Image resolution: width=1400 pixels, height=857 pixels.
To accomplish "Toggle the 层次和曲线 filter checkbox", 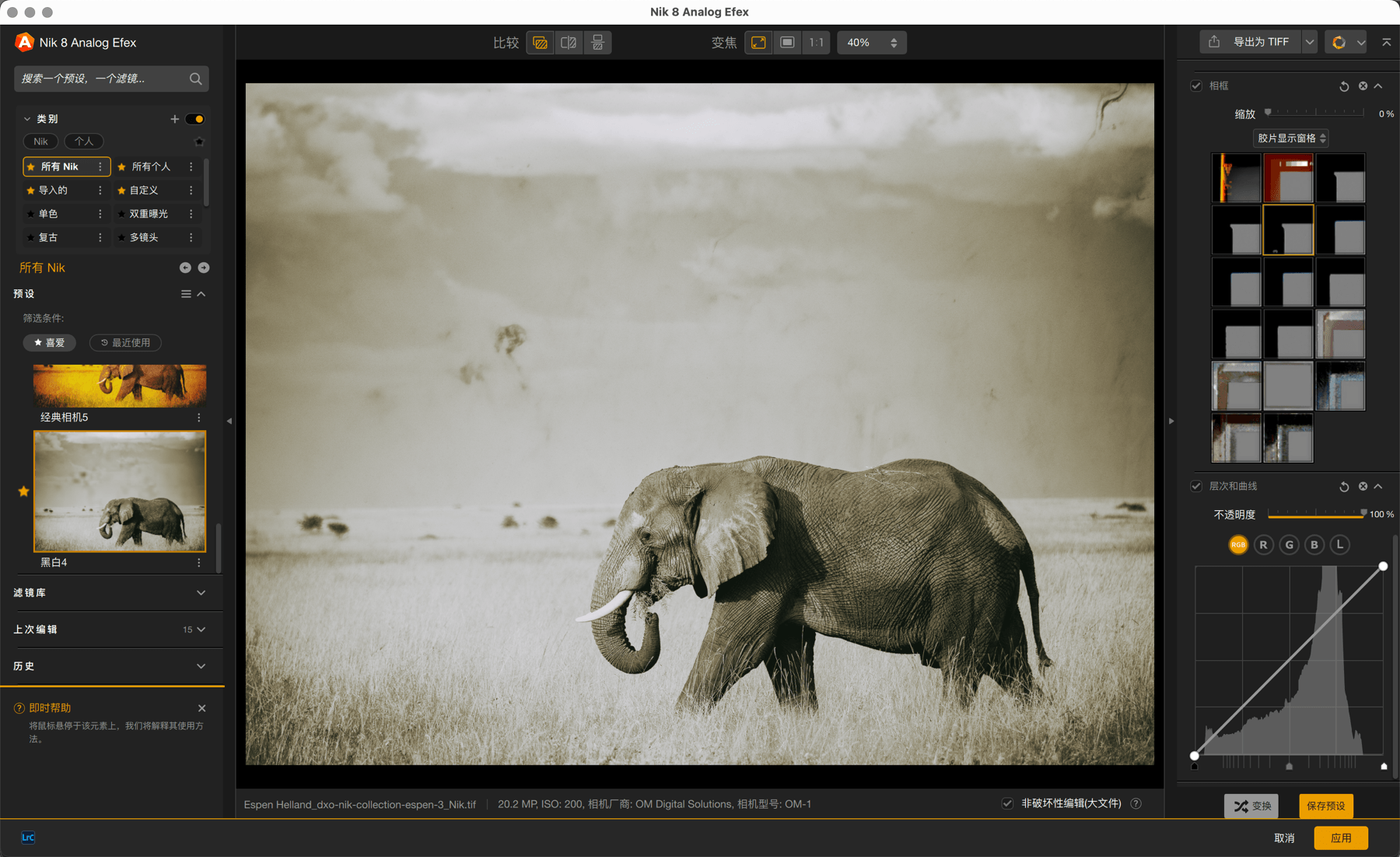I will pos(1196,486).
